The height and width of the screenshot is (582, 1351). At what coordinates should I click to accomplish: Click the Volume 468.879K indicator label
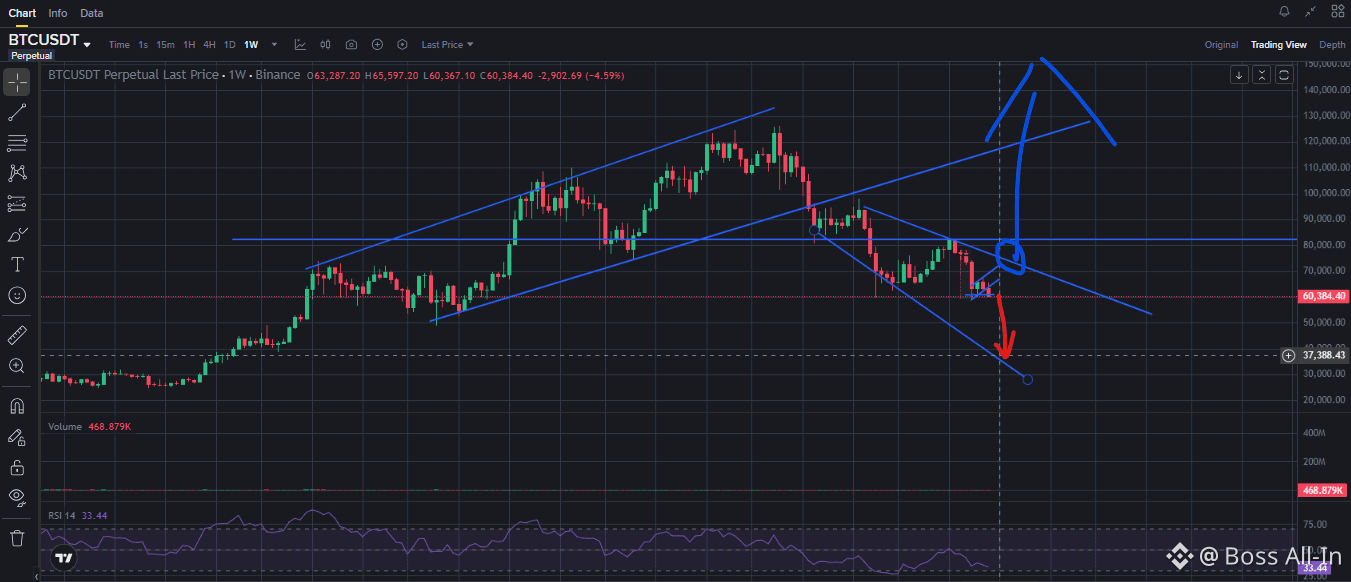[91, 426]
